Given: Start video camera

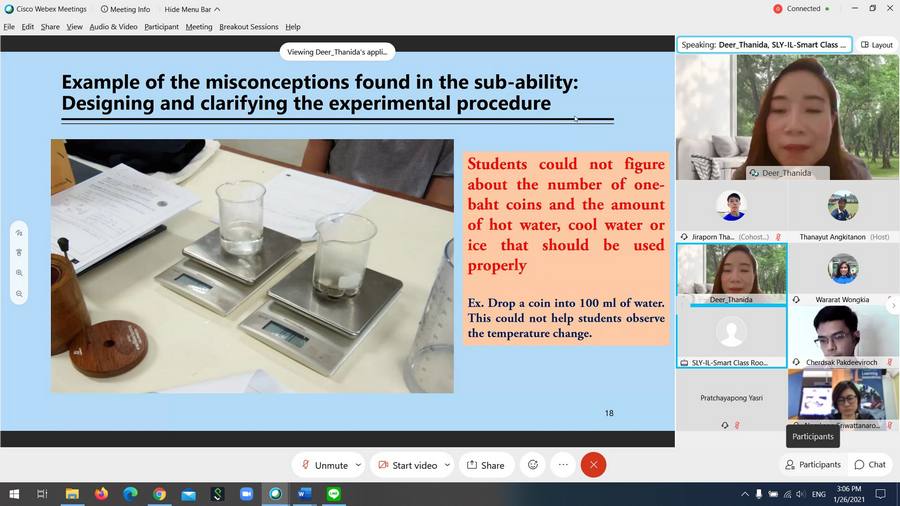Looking at the screenshot, I should coord(407,465).
